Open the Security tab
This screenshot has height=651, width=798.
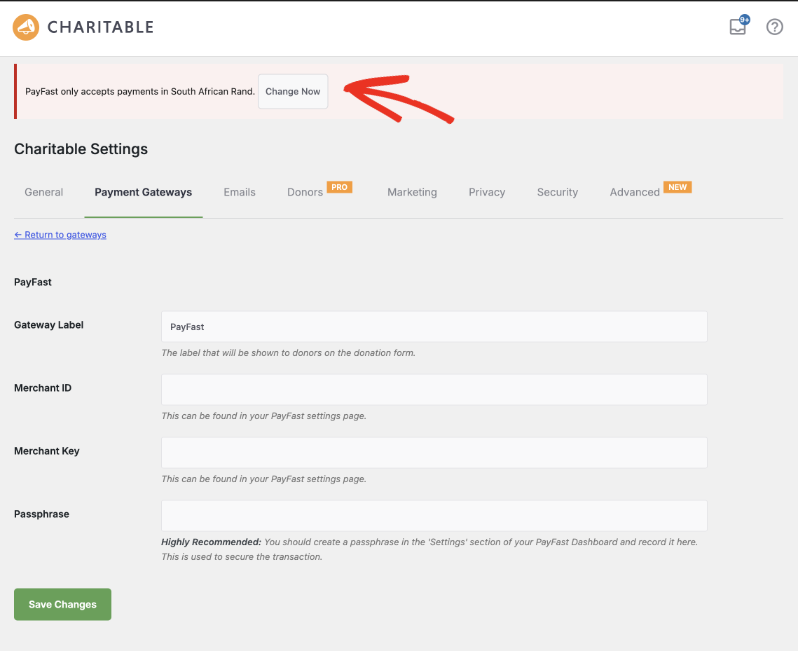tap(557, 192)
